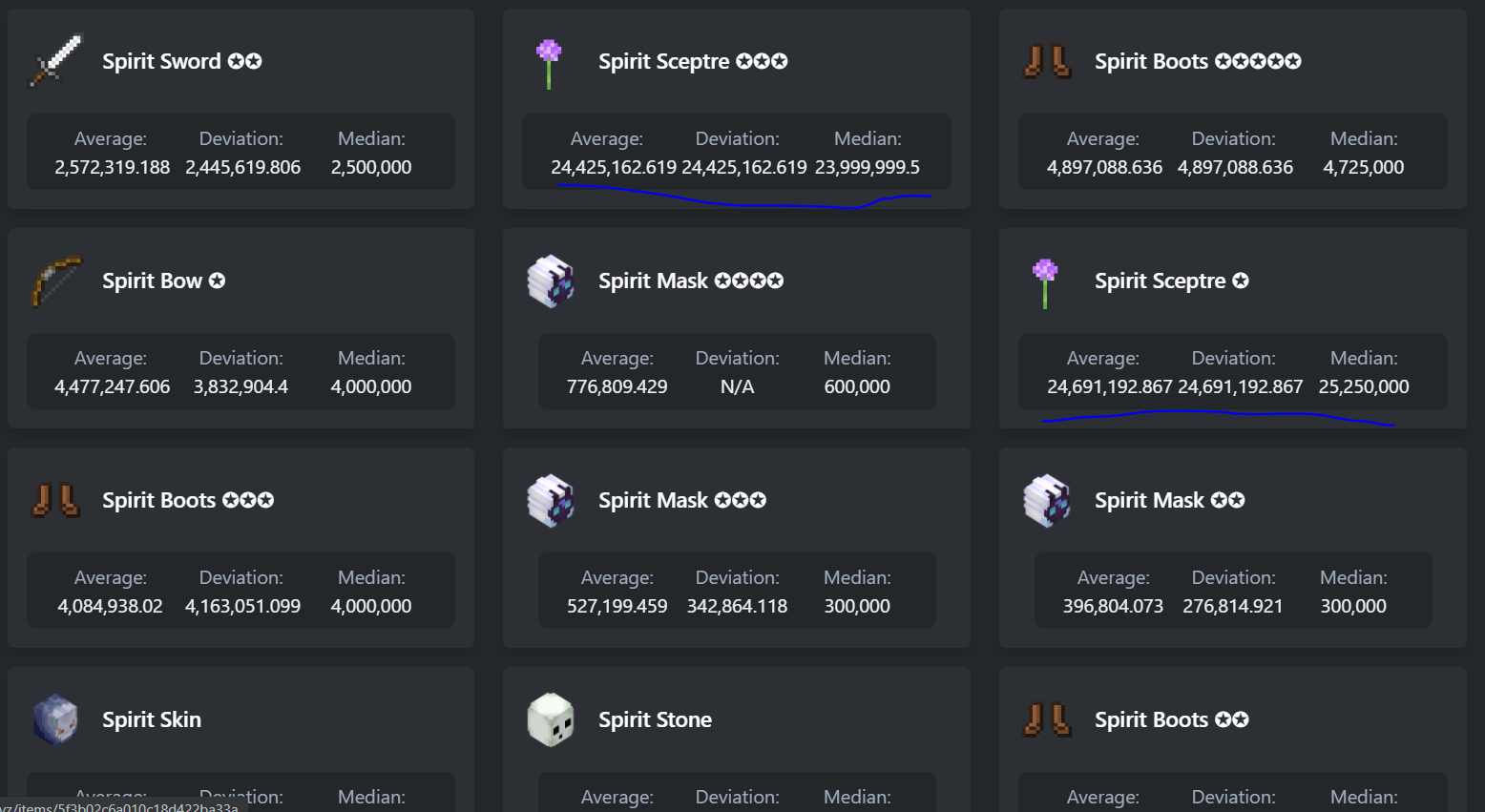Click the one-star Spirit Sceptre flower icon
This screenshot has height=812, width=1485.
click(1045, 282)
